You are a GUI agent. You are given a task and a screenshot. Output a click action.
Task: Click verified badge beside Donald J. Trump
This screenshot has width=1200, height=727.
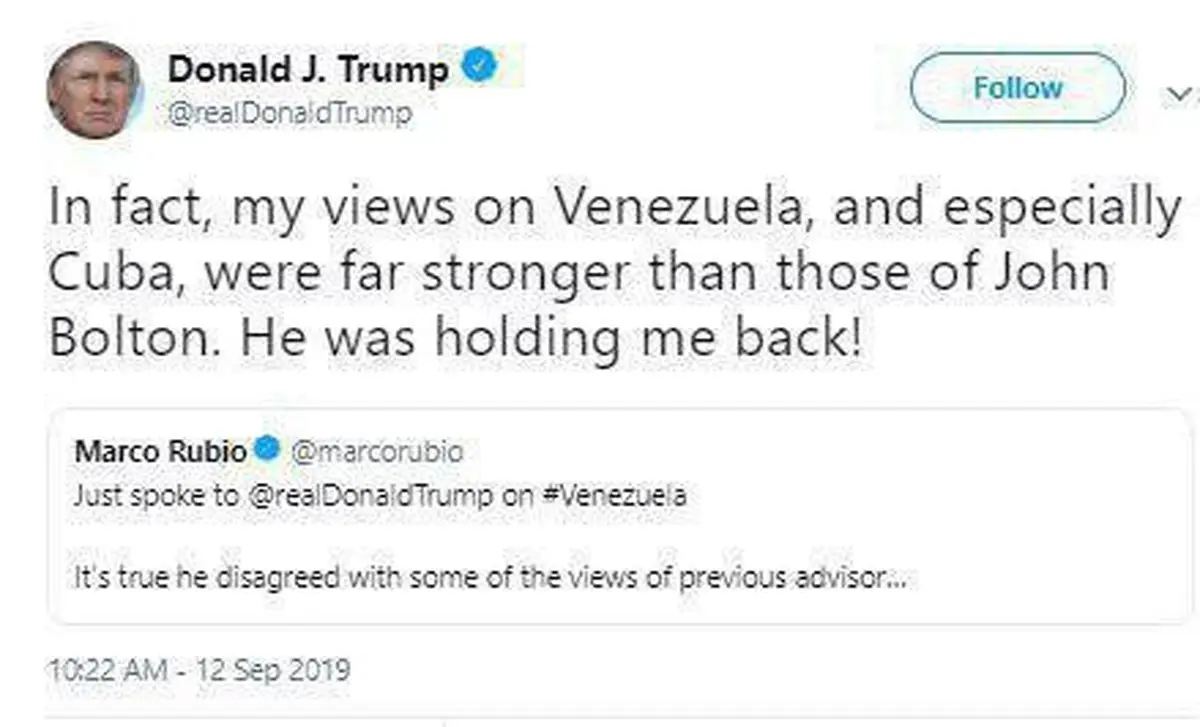click(x=479, y=68)
